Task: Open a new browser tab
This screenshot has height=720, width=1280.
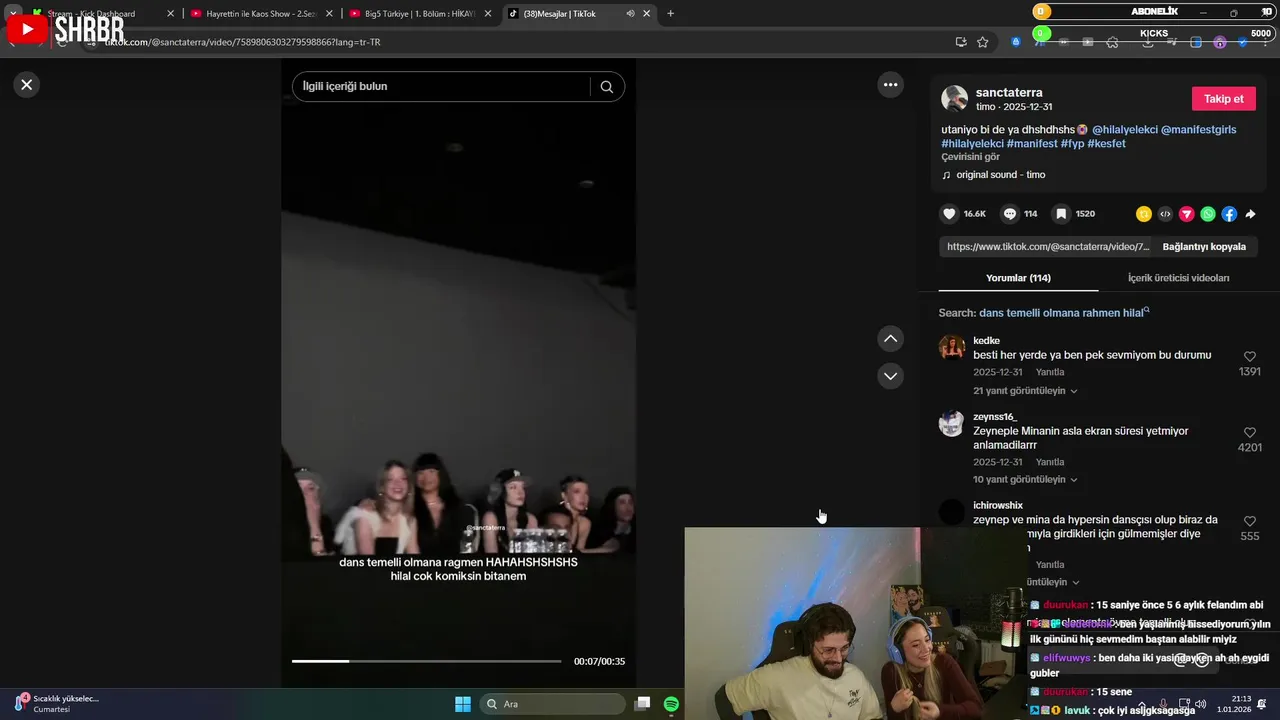Action: [670, 14]
